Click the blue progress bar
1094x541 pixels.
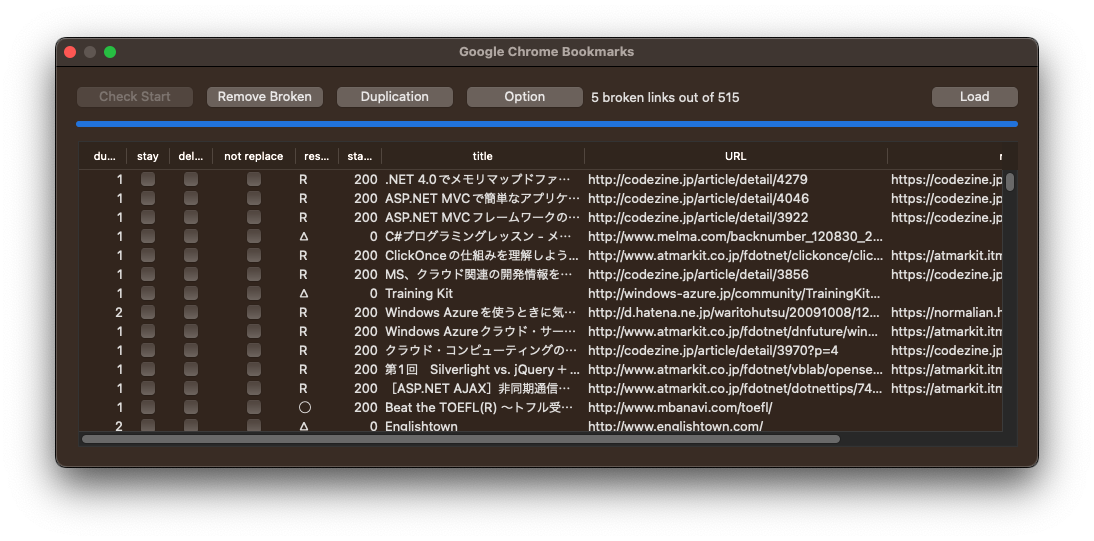pyautogui.click(x=546, y=124)
